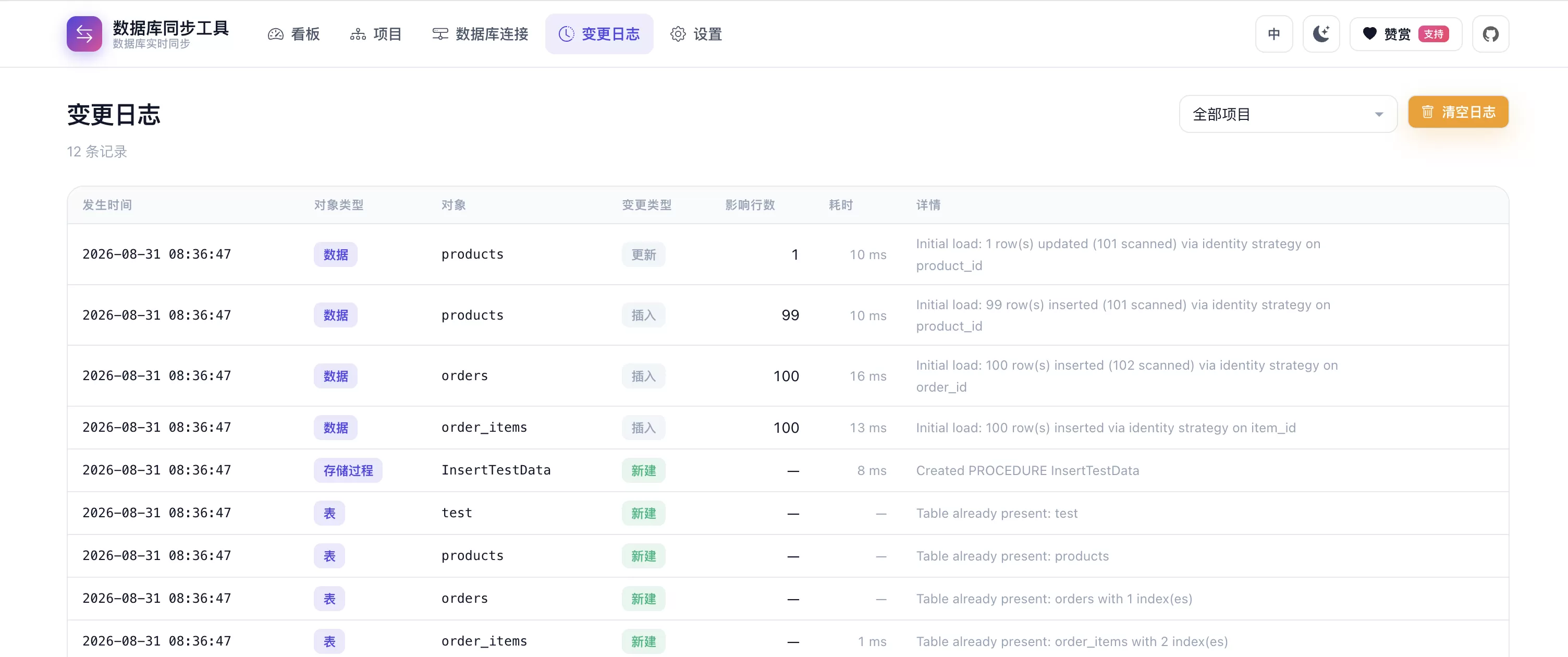Image resolution: width=1568 pixels, height=657 pixels.
Task: Click the 16 ms duration value
Action: pyautogui.click(x=868, y=376)
